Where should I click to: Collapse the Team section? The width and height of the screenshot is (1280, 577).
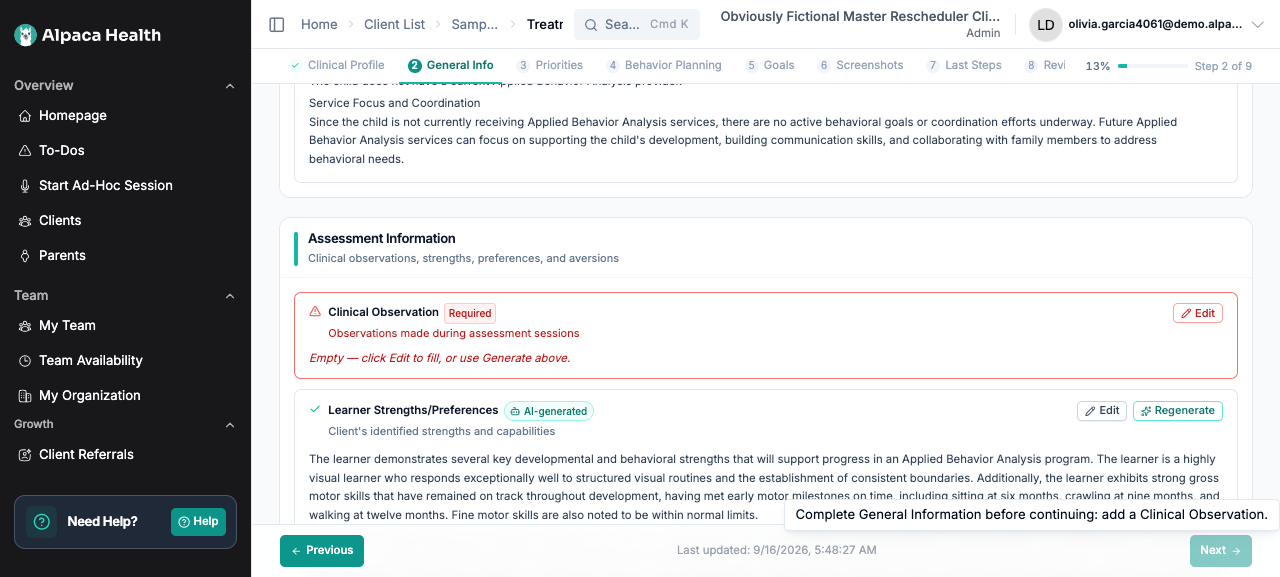[230, 296]
